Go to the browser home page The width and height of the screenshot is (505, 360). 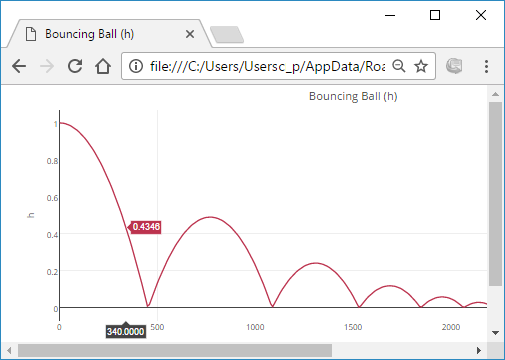coord(103,66)
